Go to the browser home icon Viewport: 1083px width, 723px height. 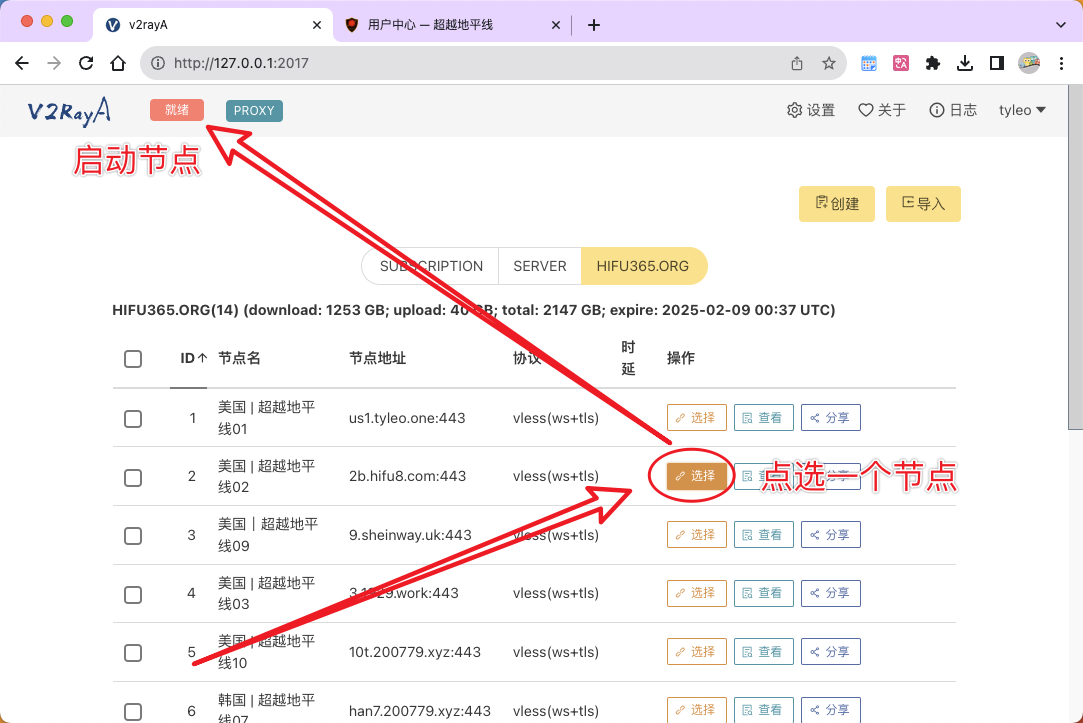tap(118, 63)
